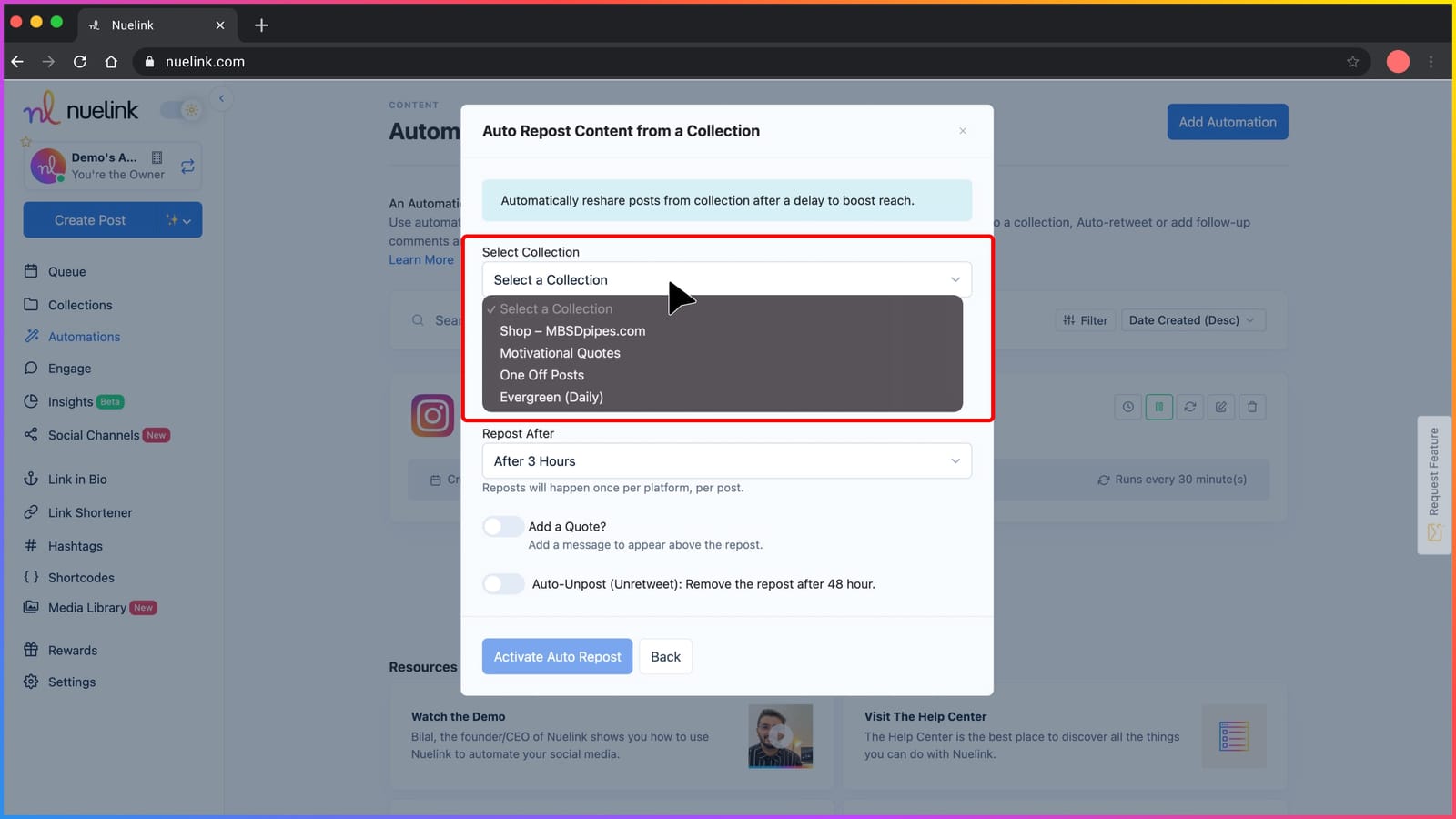This screenshot has height=819, width=1456.
Task: Click the Media Library image icon
Action: [30, 607]
